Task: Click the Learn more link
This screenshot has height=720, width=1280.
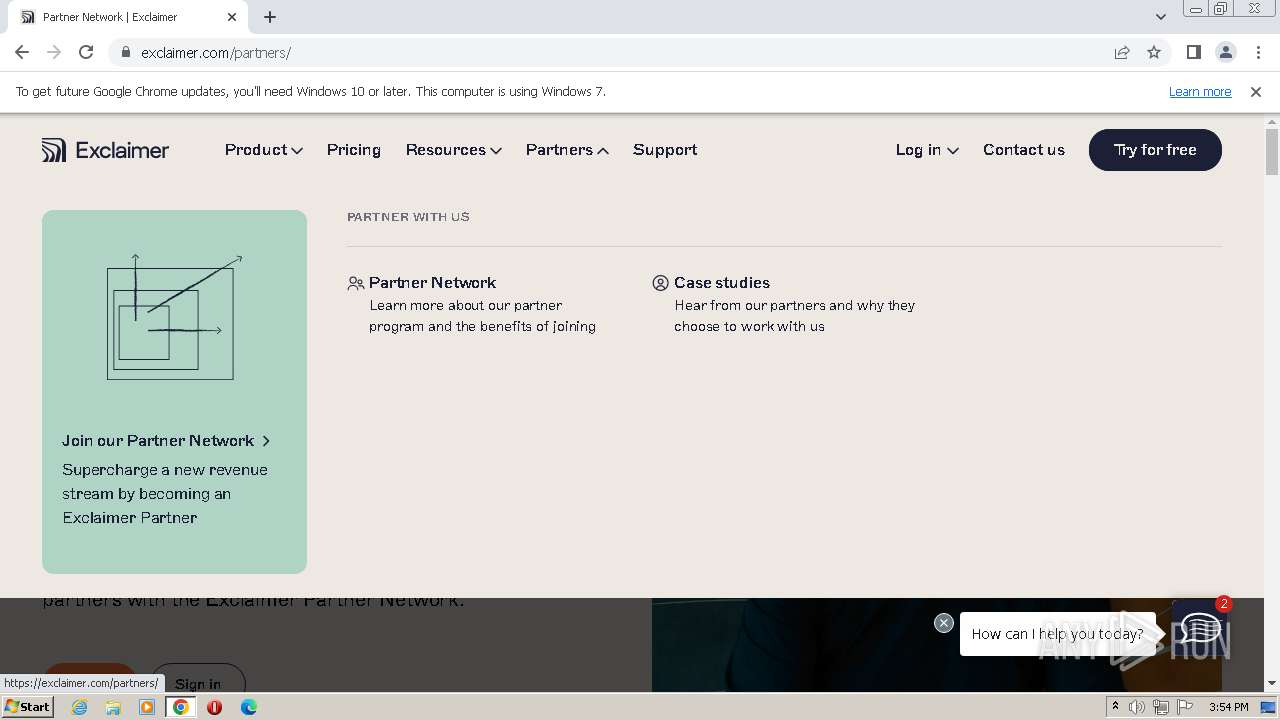Action: click(1200, 91)
